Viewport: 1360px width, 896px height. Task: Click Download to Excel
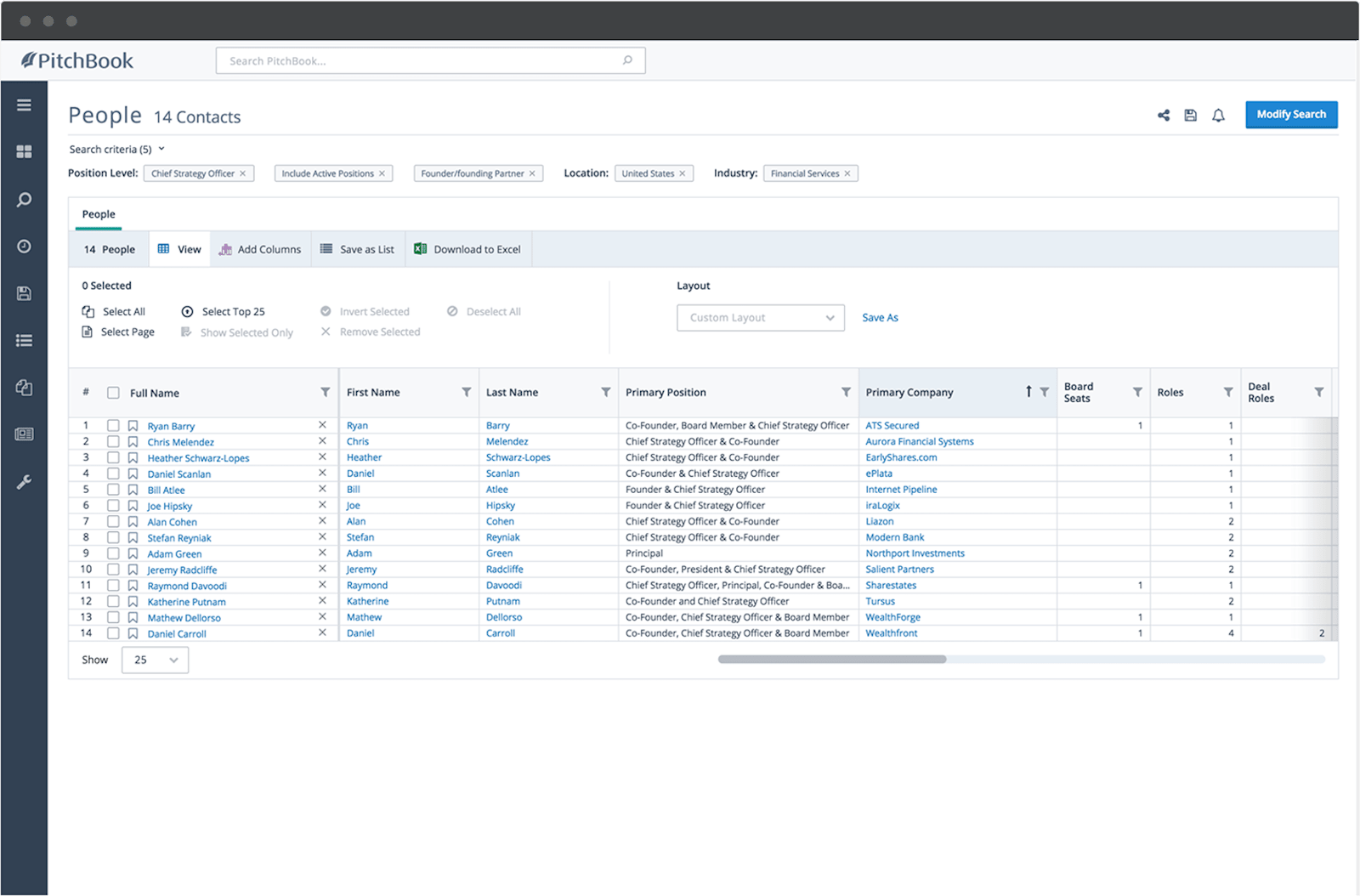click(x=468, y=249)
